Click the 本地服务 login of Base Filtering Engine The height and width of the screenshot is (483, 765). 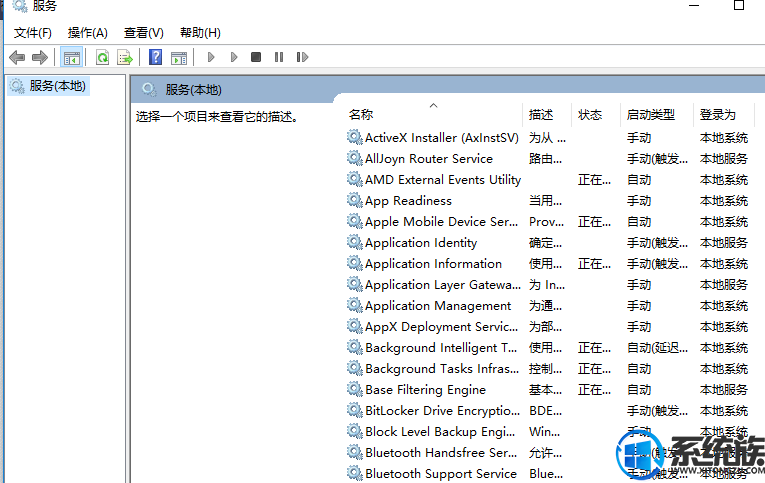pyautogui.click(x=724, y=390)
